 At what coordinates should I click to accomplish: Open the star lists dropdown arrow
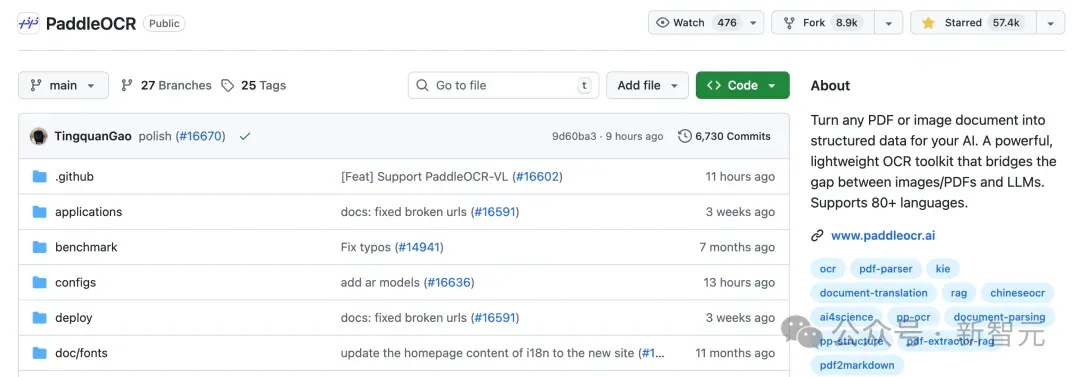1050,23
